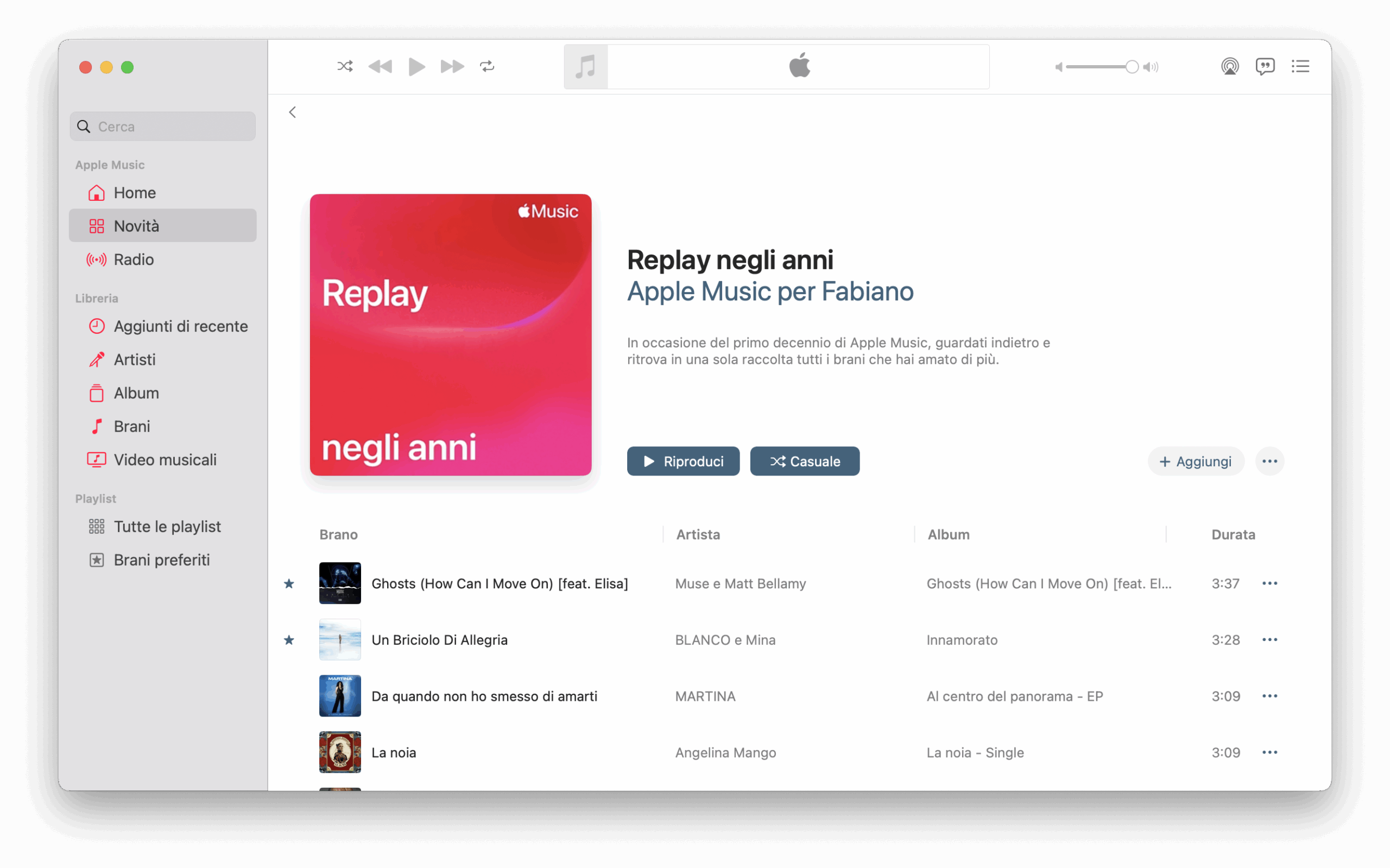Click the max volume speaker icon
This screenshot has height=868, width=1390.
[1151, 67]
